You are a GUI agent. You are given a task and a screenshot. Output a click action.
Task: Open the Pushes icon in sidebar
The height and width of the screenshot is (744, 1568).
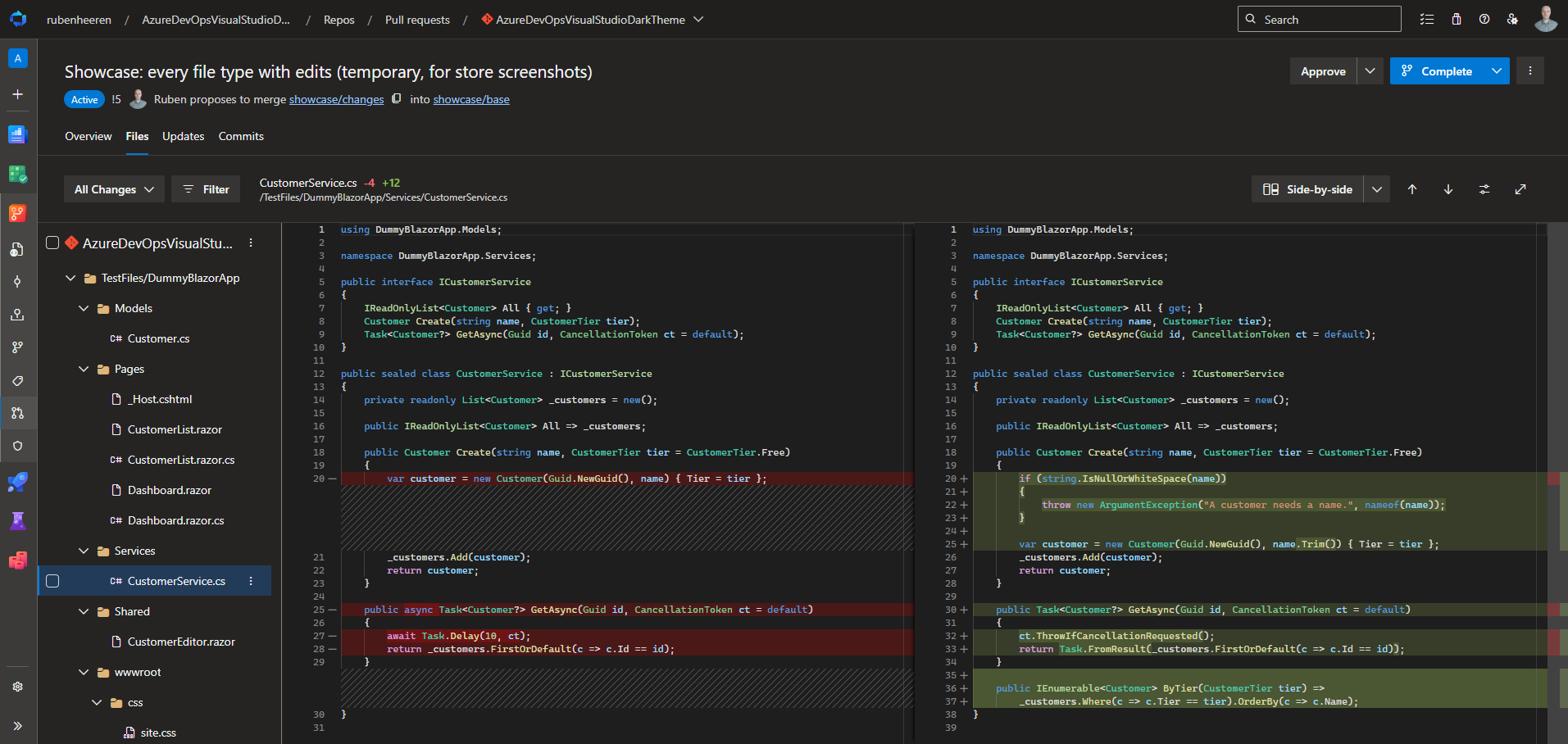point(18,315)
